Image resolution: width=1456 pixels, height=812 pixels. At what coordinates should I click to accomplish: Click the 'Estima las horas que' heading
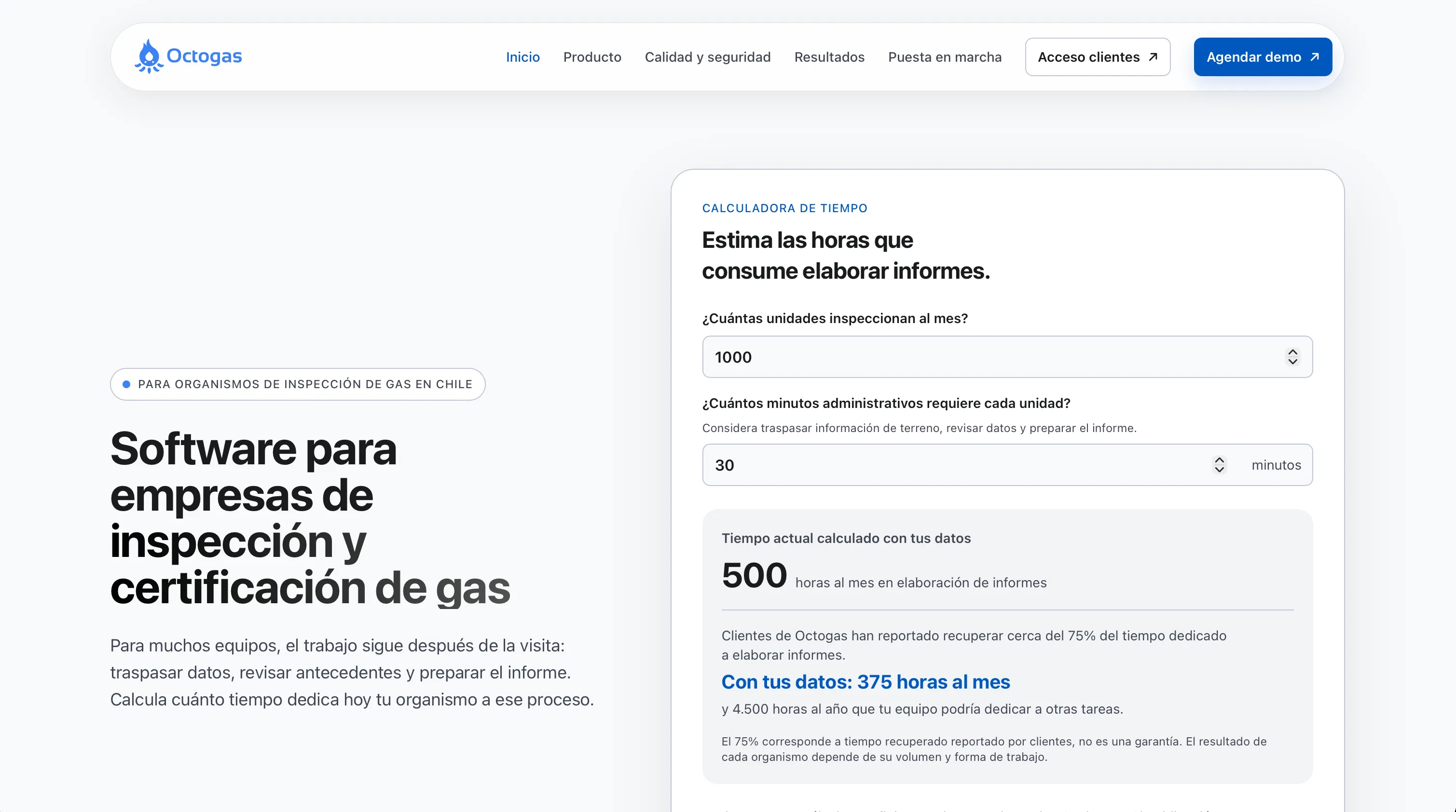pyautogui.click(x=846, y=256)
